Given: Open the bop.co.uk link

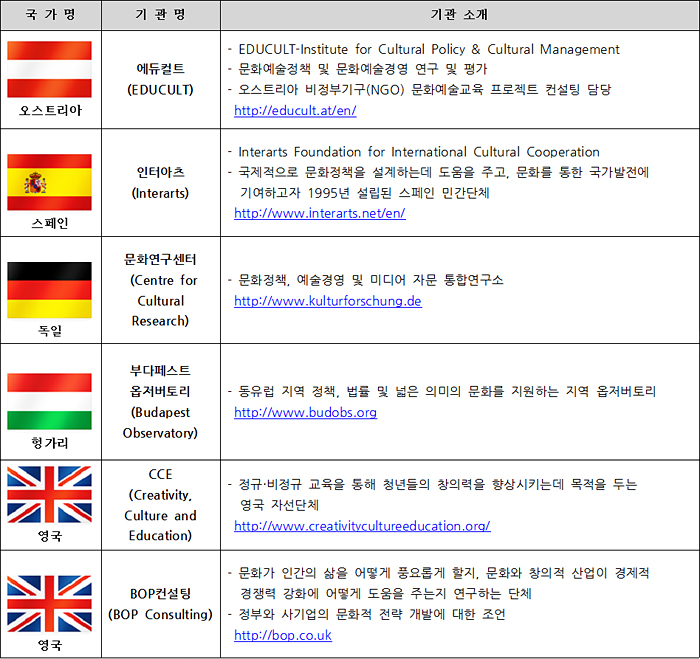Looking at the screenshot, I should click(x=283, y=635).
